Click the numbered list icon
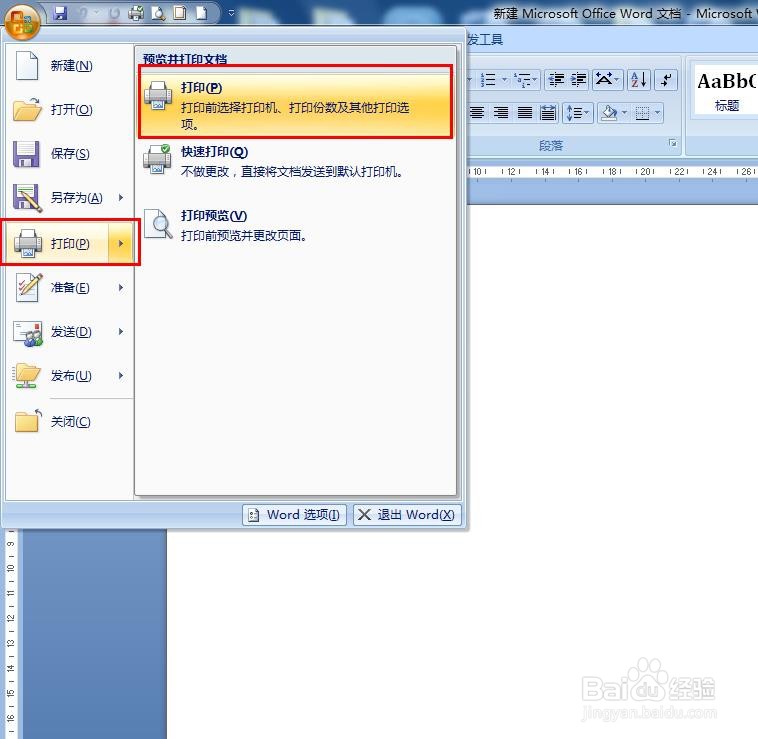This screenshot has width=758, height=739. pos(488,80)
